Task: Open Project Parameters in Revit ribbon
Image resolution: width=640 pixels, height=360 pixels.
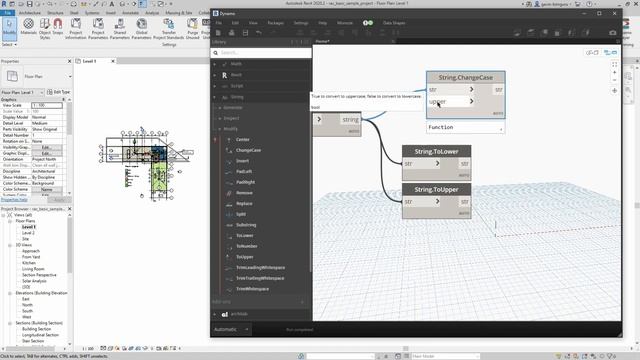Action: 98,28
